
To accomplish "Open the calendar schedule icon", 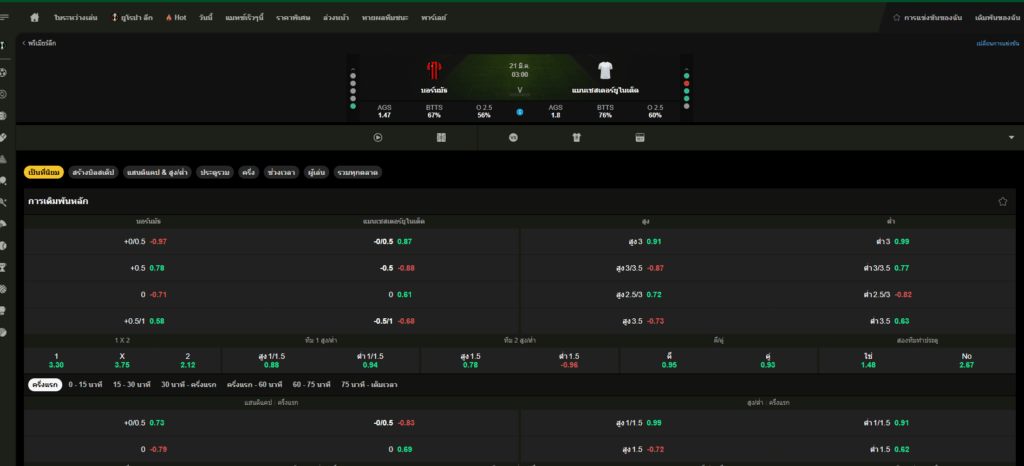I will (x=640, y=138).
